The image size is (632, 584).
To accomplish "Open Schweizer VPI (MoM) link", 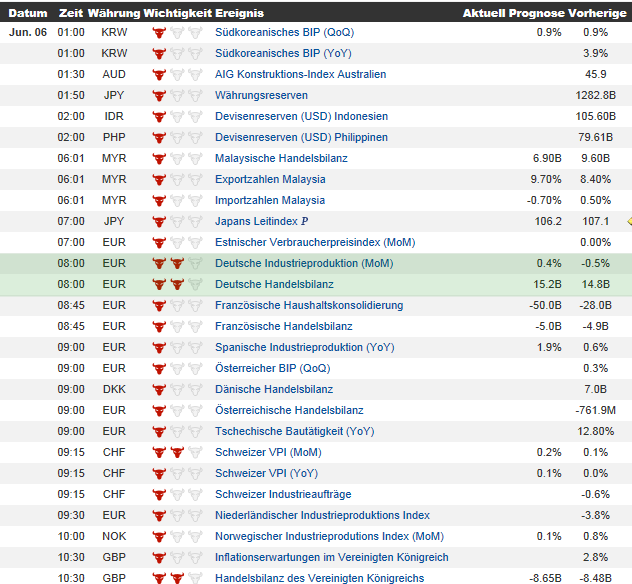I will click(x=268, y=452).
